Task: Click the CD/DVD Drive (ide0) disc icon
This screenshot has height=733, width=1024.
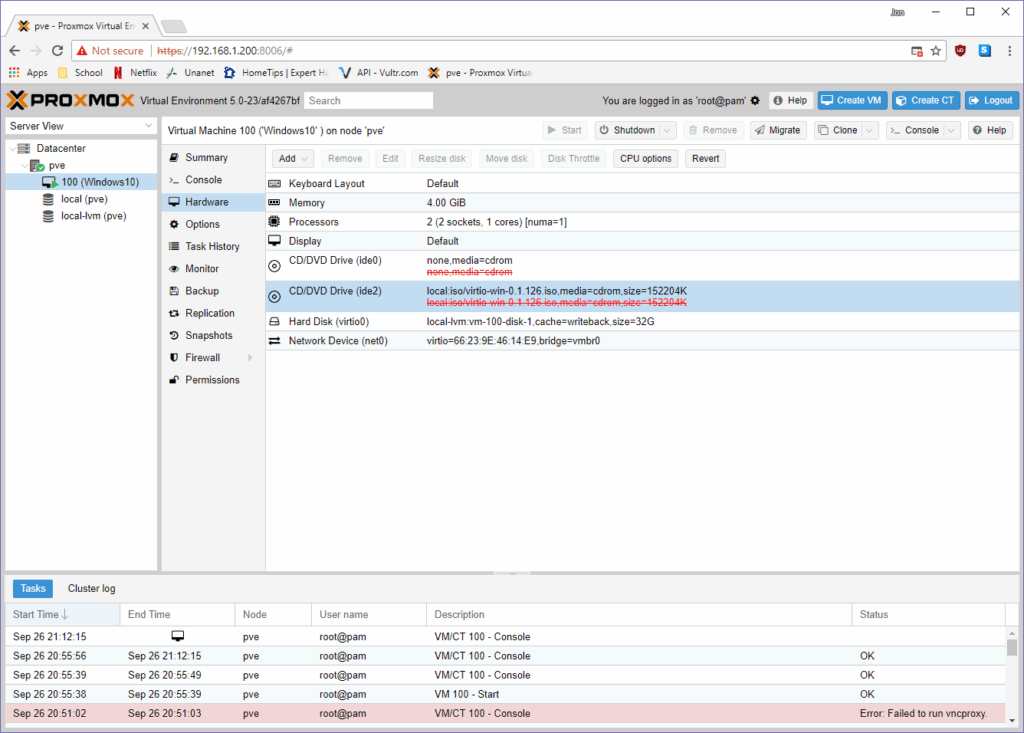Action: point(274,266)
